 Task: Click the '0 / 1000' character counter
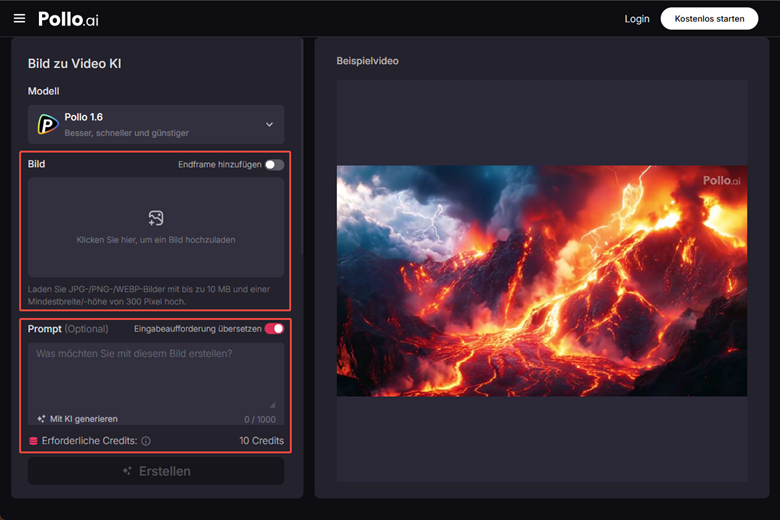pyautogui.click(x=260, y=419)
